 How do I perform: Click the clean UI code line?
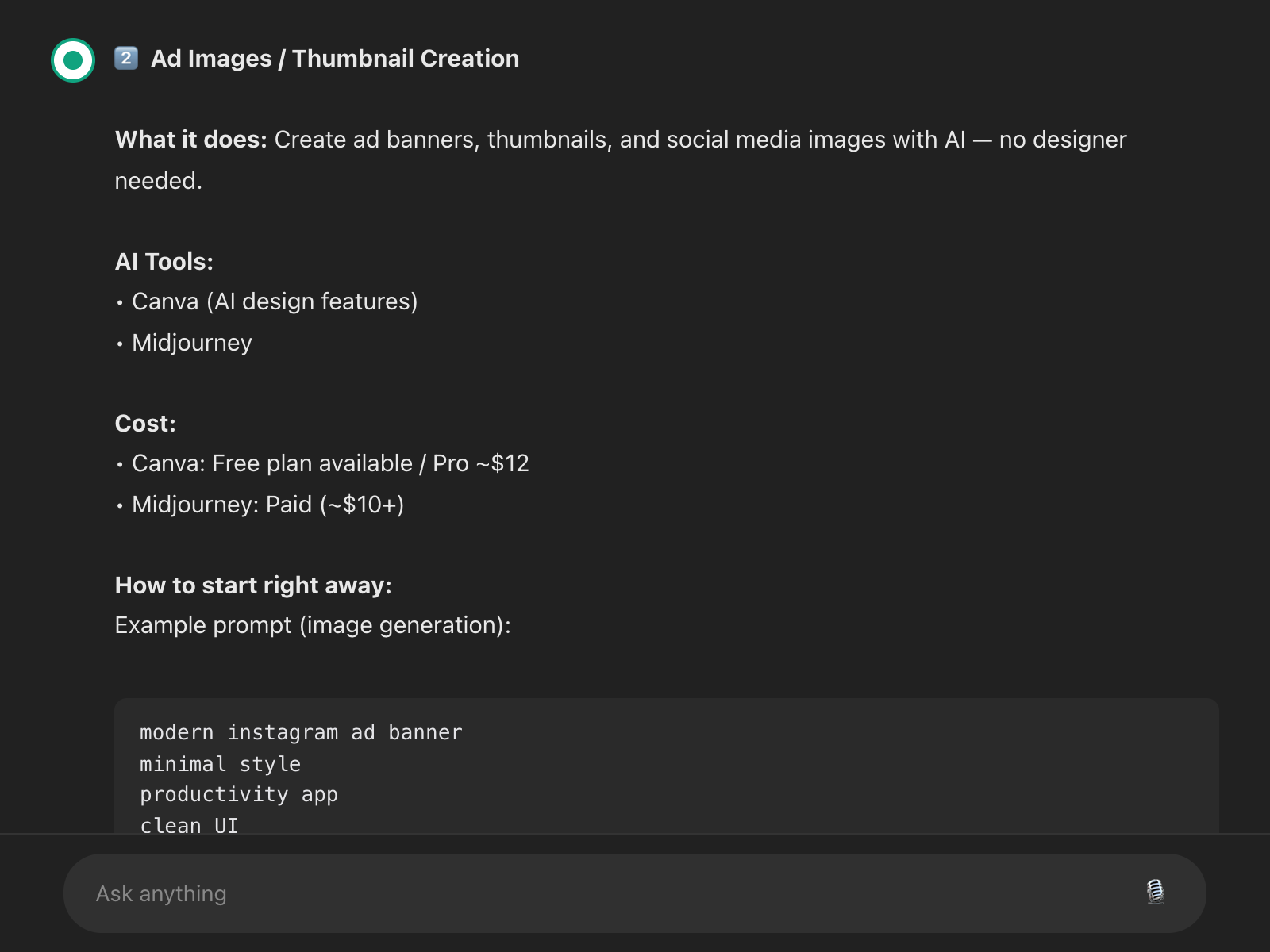[189, 825]
